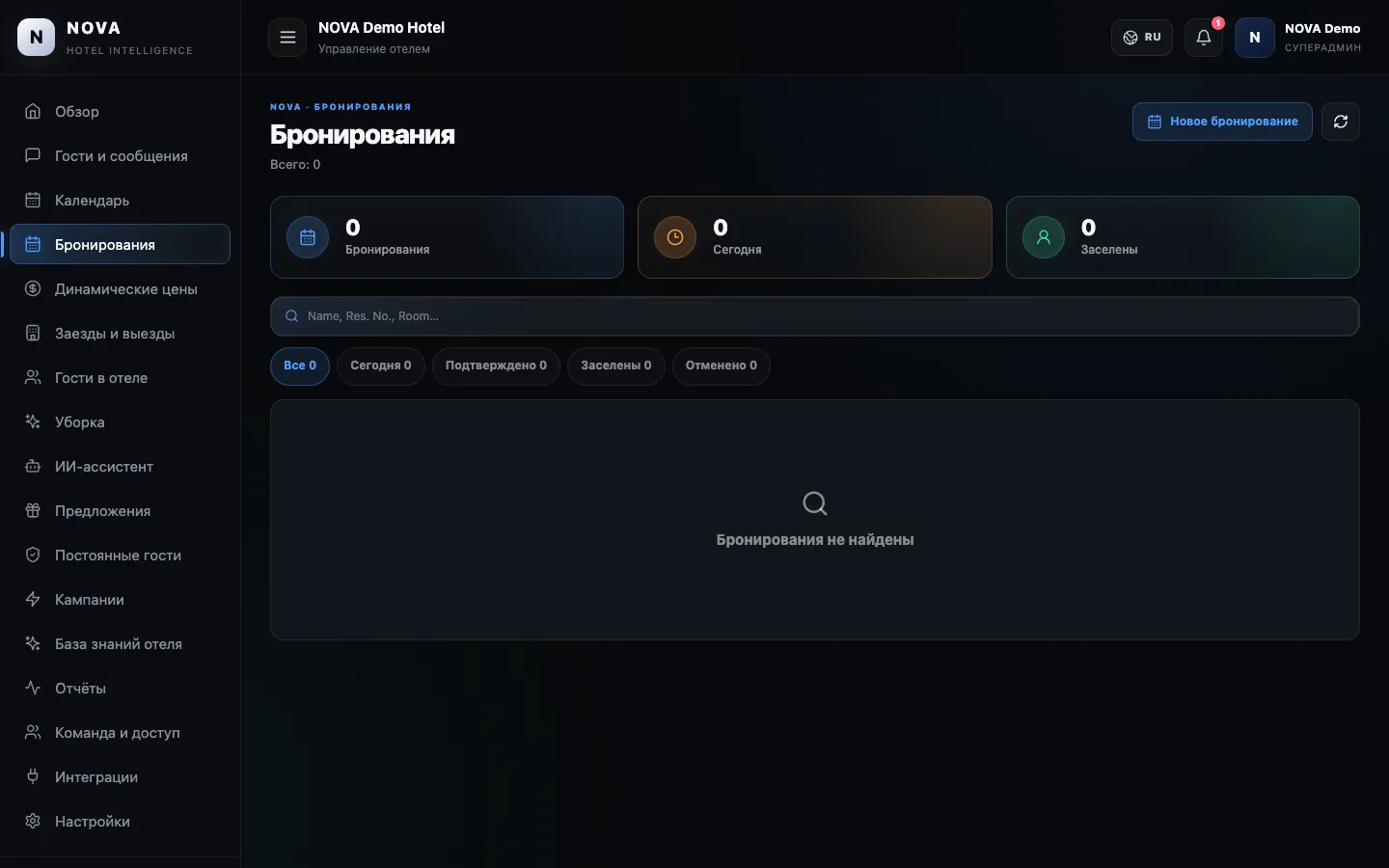Select the Все 0 filter tab
This screenshot has height=868, width=1389.
click(x=300, y=366)
